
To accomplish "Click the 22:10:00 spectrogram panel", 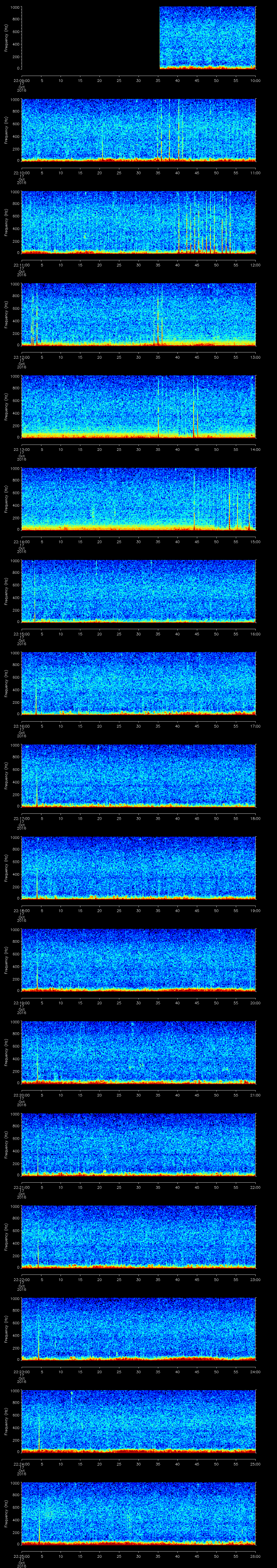I will [x=138, y=130].
